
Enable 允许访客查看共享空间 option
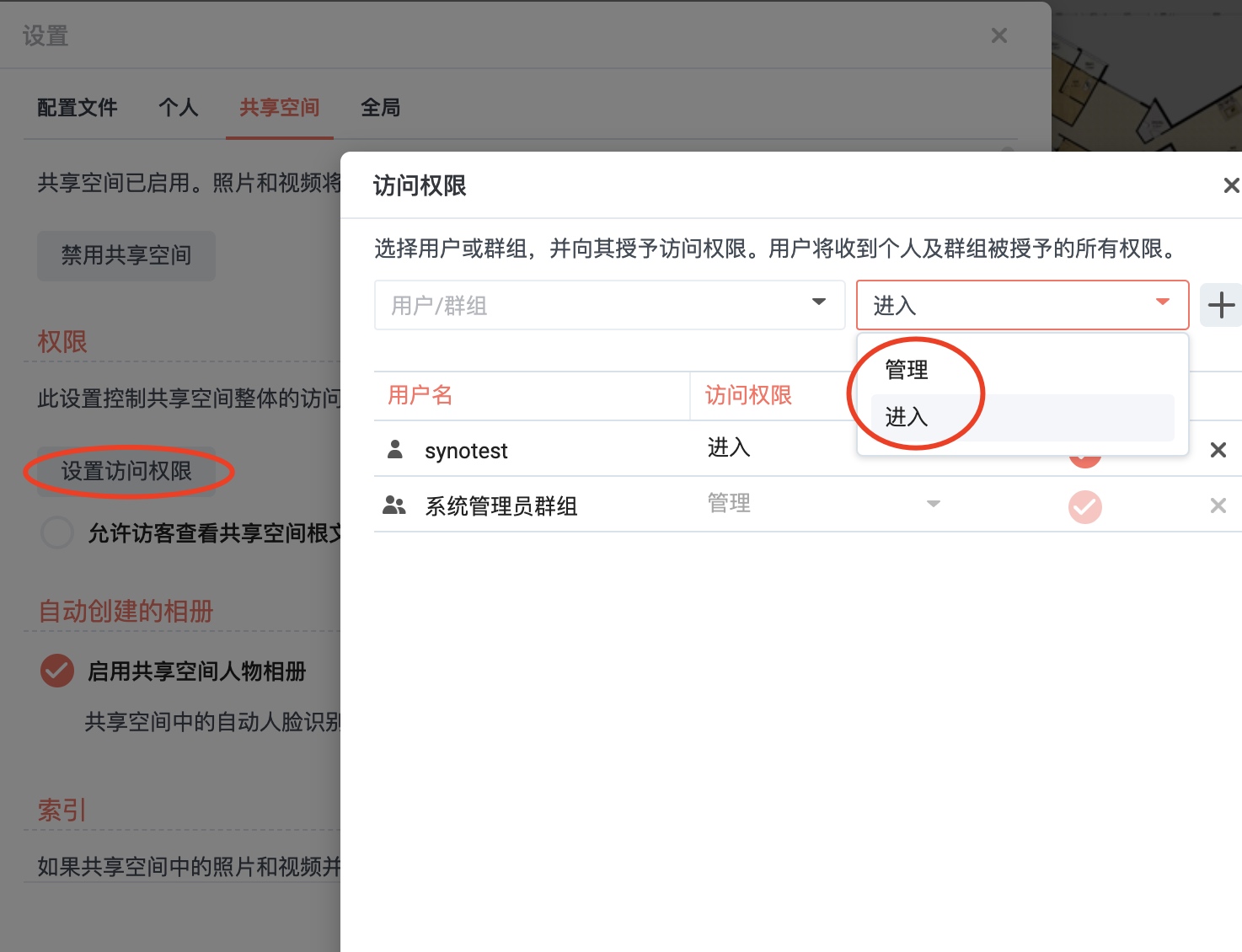coord(57,532)
